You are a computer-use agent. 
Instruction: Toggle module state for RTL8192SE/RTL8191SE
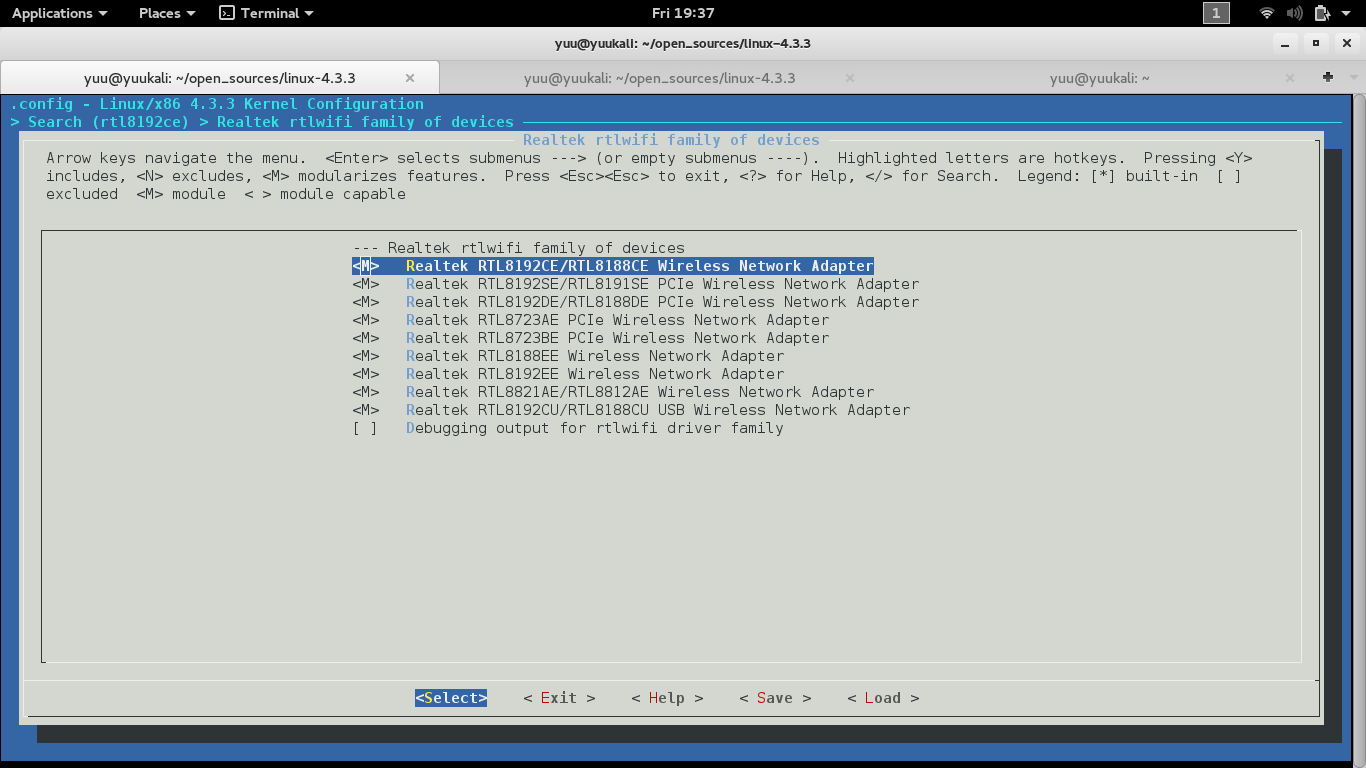[x=366, y=284]
